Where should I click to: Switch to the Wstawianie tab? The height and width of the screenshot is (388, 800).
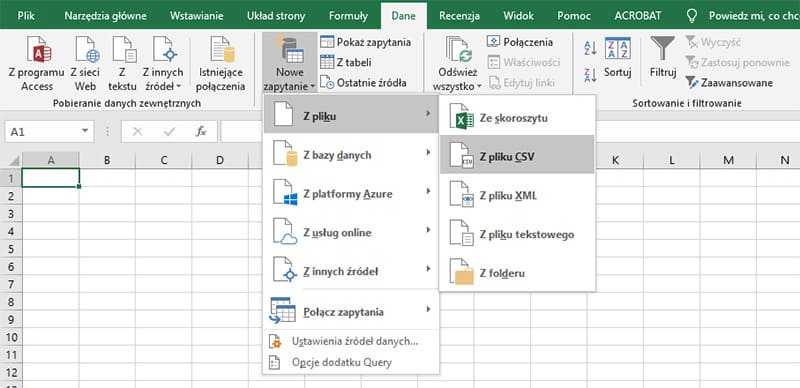click(196, 16)
